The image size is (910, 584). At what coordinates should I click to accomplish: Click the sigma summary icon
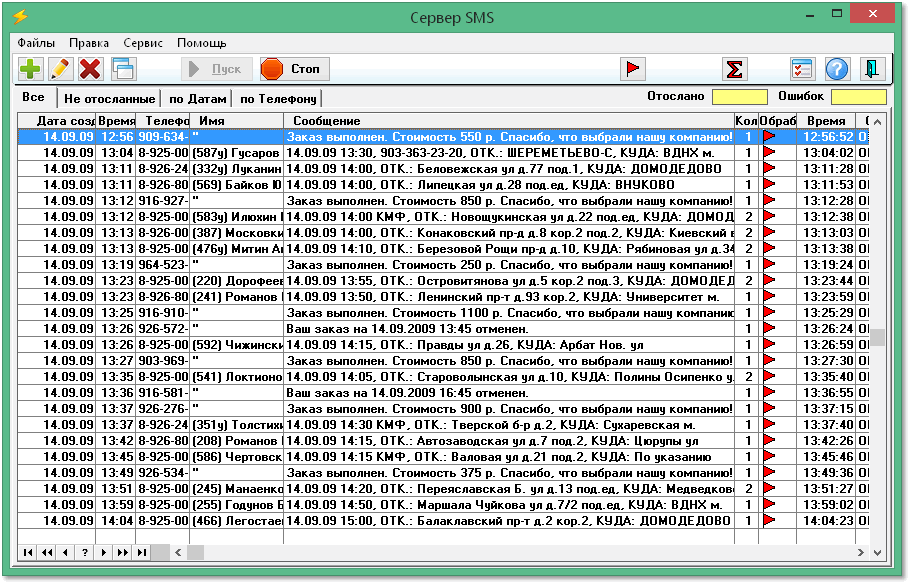(735, 69)
